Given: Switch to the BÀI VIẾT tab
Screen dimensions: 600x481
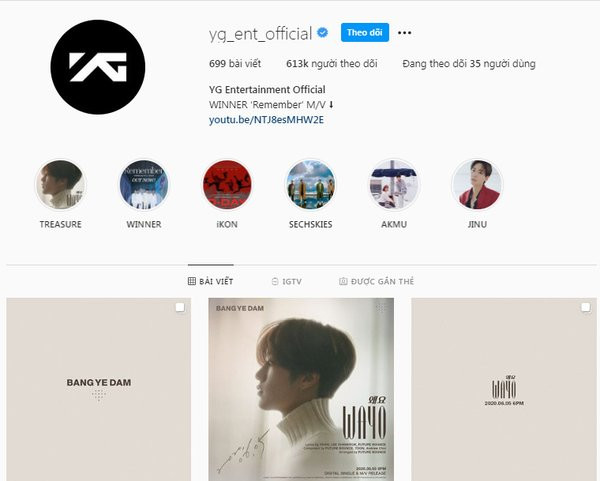Looking at the screenshot, I should click(210, 281).
